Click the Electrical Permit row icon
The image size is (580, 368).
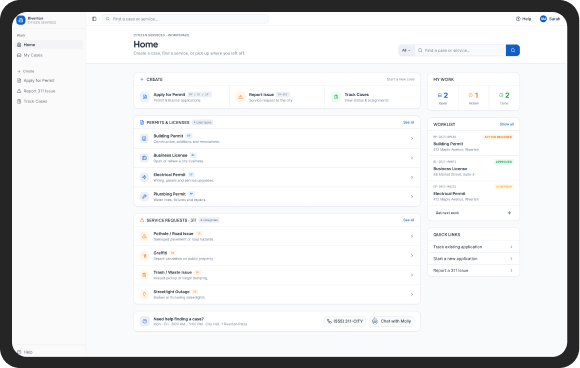point(144,177)
